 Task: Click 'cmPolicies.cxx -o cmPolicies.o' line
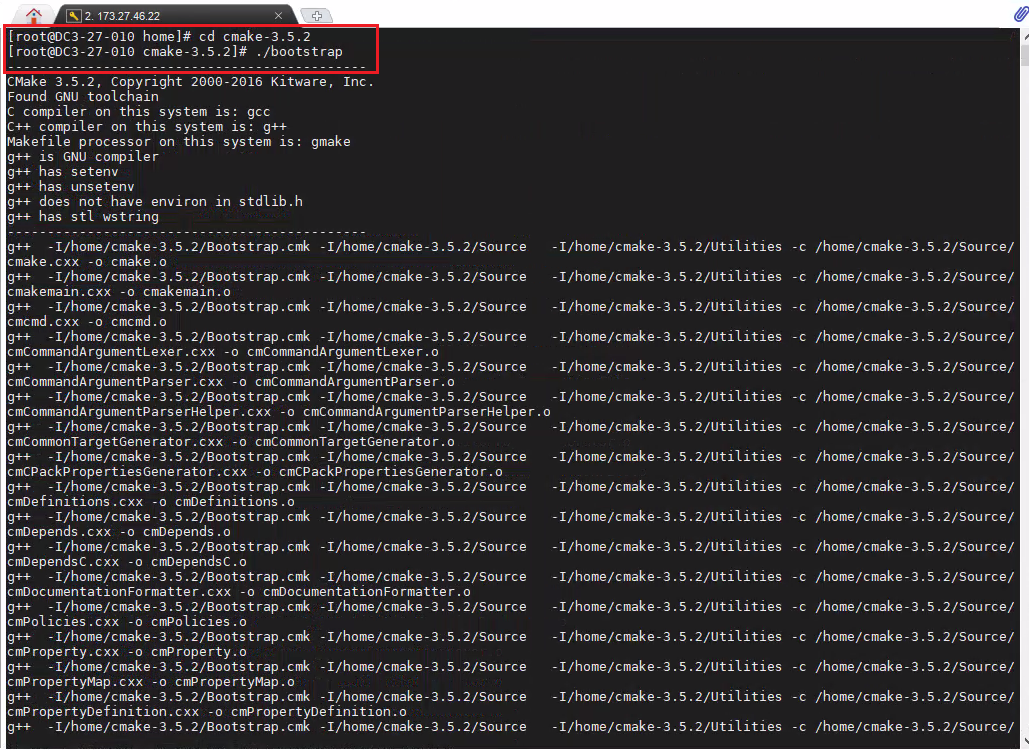point(127,622)
